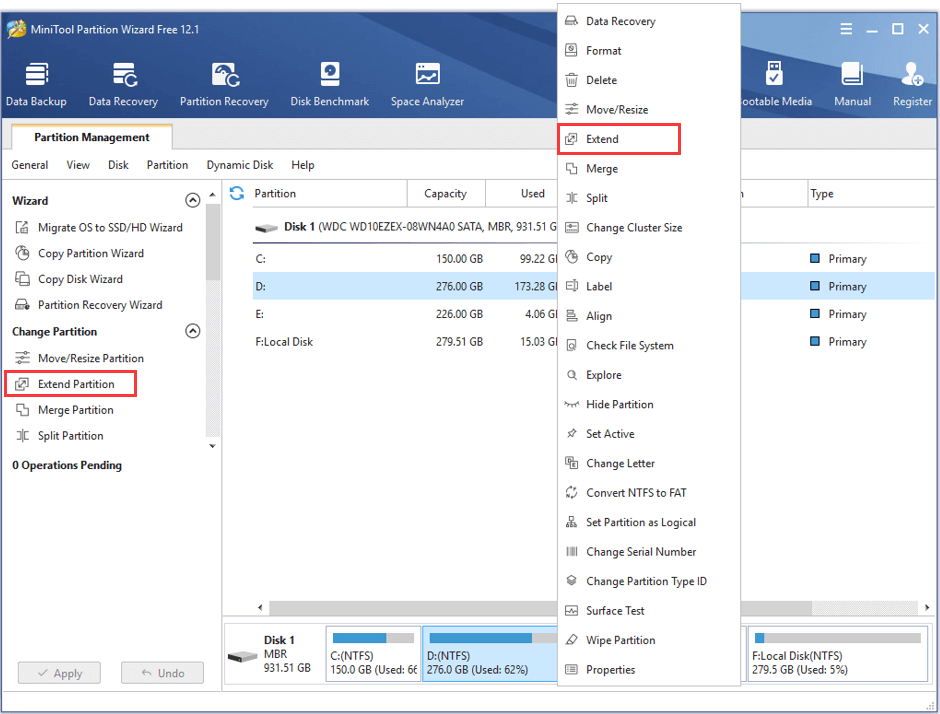This screenshot has height=714, width=940.
Task: Select Wipe Partition entry
Action: pyautogui.click(x=649, y=640)
